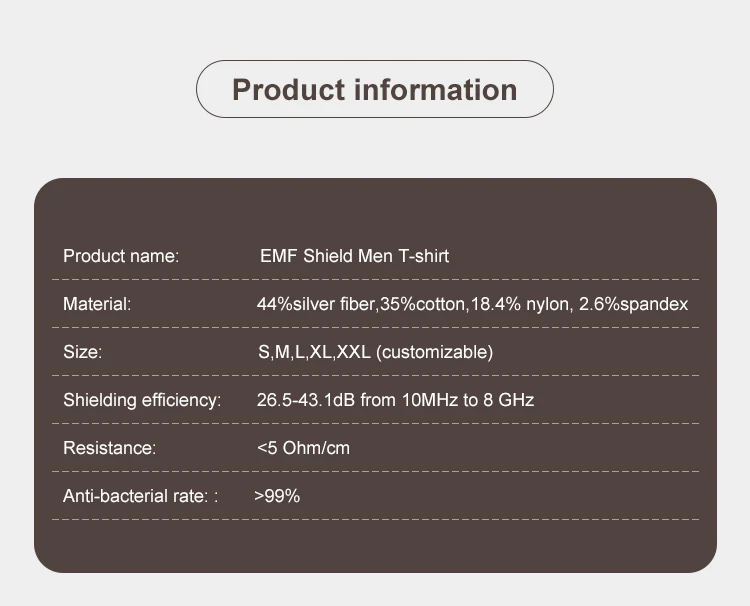
Task: Click the word "Product" in the heading
Action: (x=289, y=90)
